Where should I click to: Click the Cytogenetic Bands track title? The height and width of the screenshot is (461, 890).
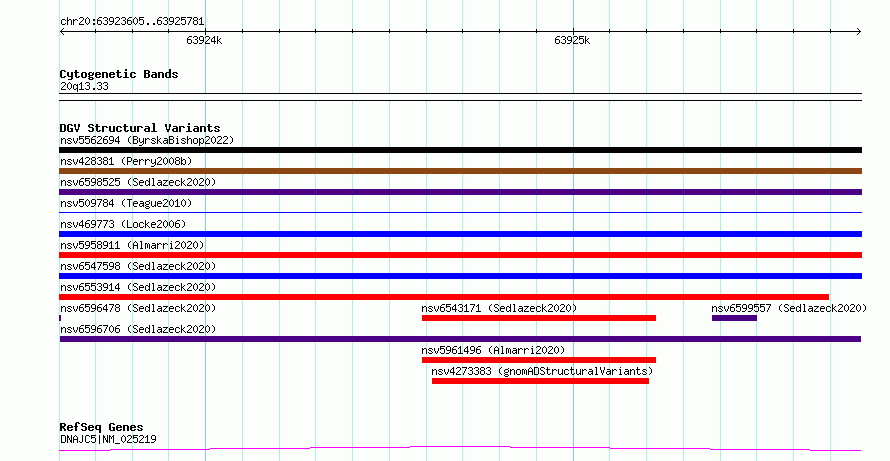tap(119, 74)
